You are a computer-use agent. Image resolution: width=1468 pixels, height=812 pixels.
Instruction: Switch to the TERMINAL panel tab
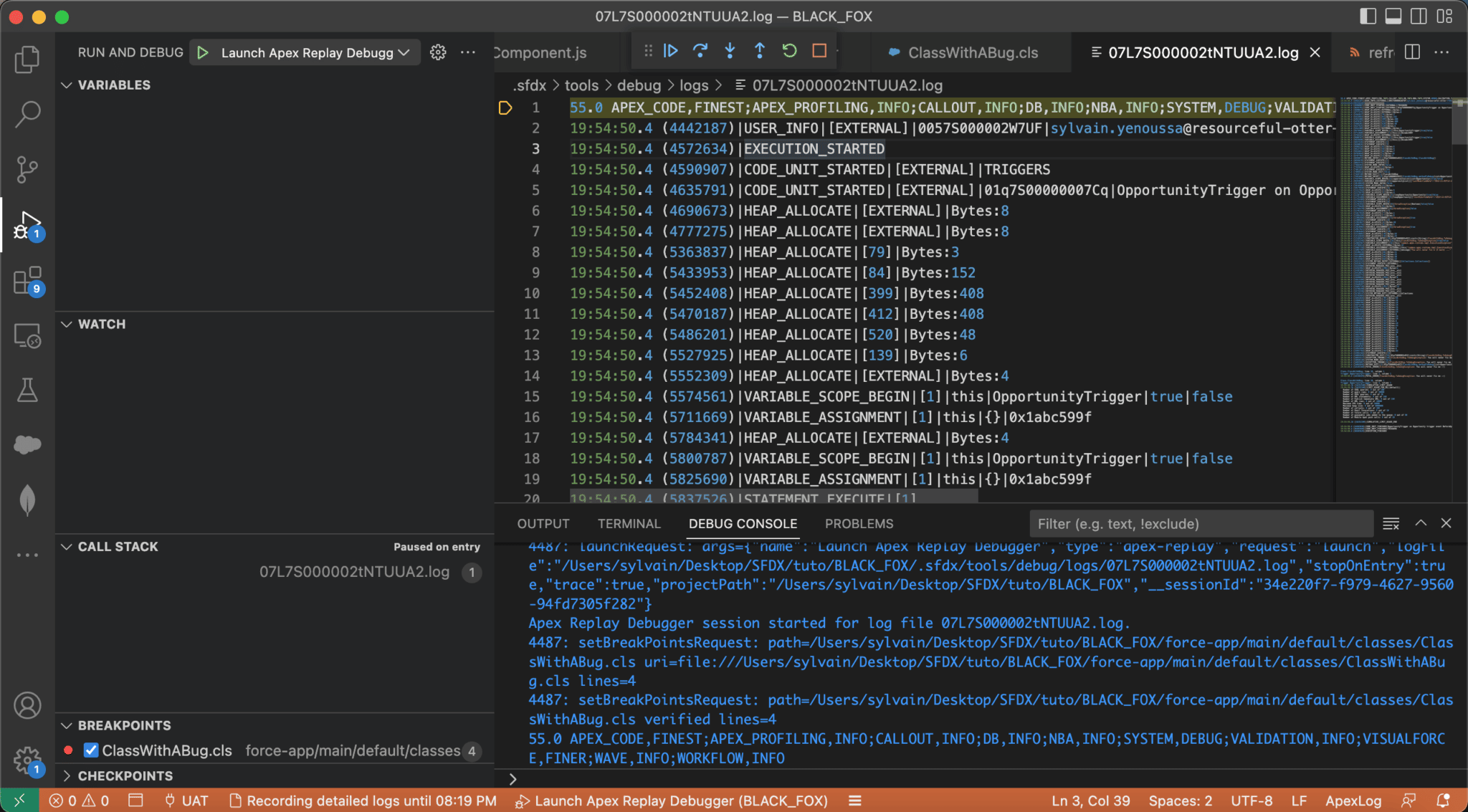pyautogui.click(x=629, y=523)
